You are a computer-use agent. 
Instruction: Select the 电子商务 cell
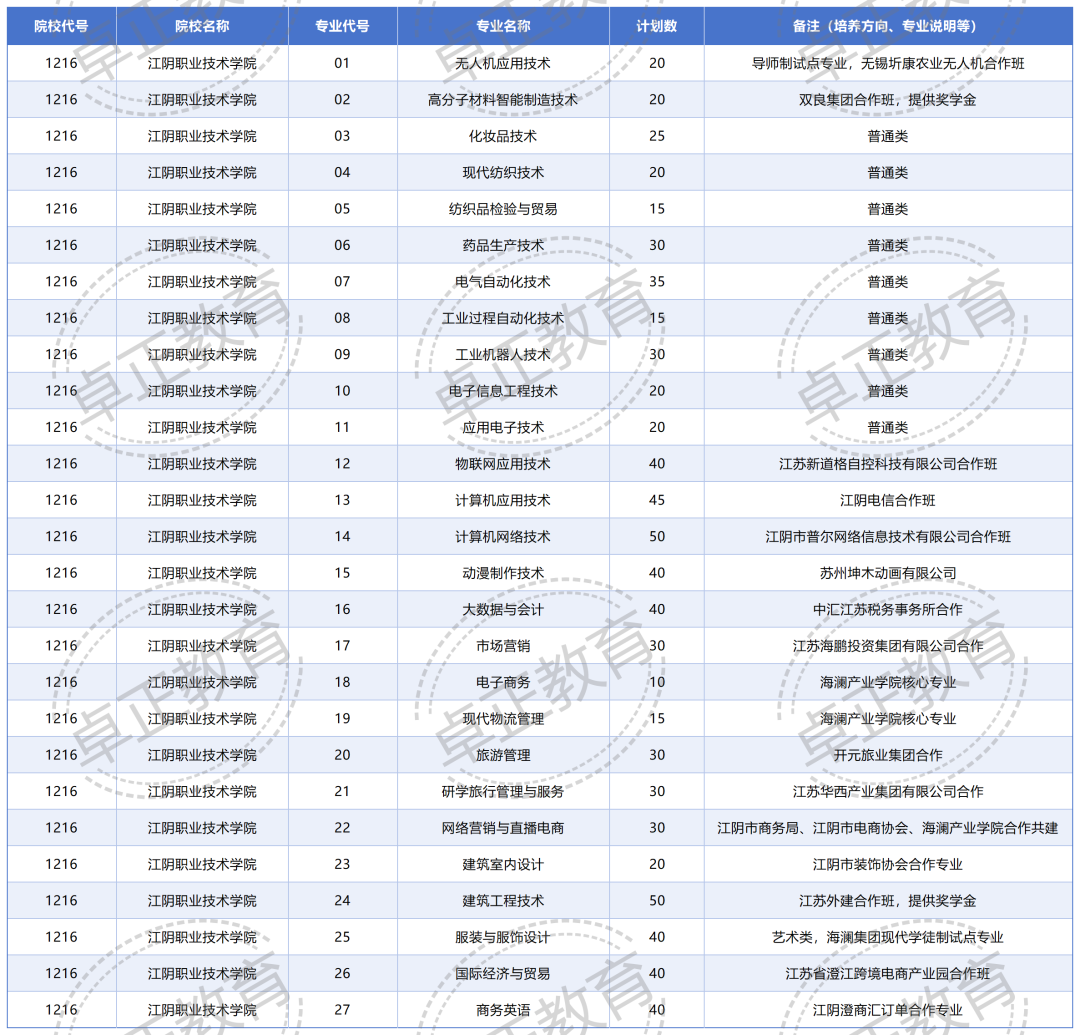point(503,682)
